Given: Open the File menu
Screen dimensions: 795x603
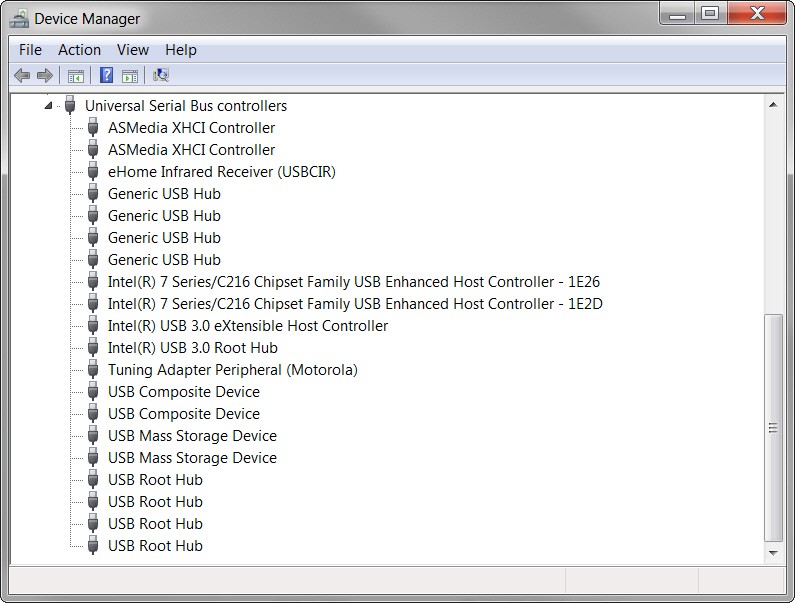Looking at the screenshot, I should 30,50.
